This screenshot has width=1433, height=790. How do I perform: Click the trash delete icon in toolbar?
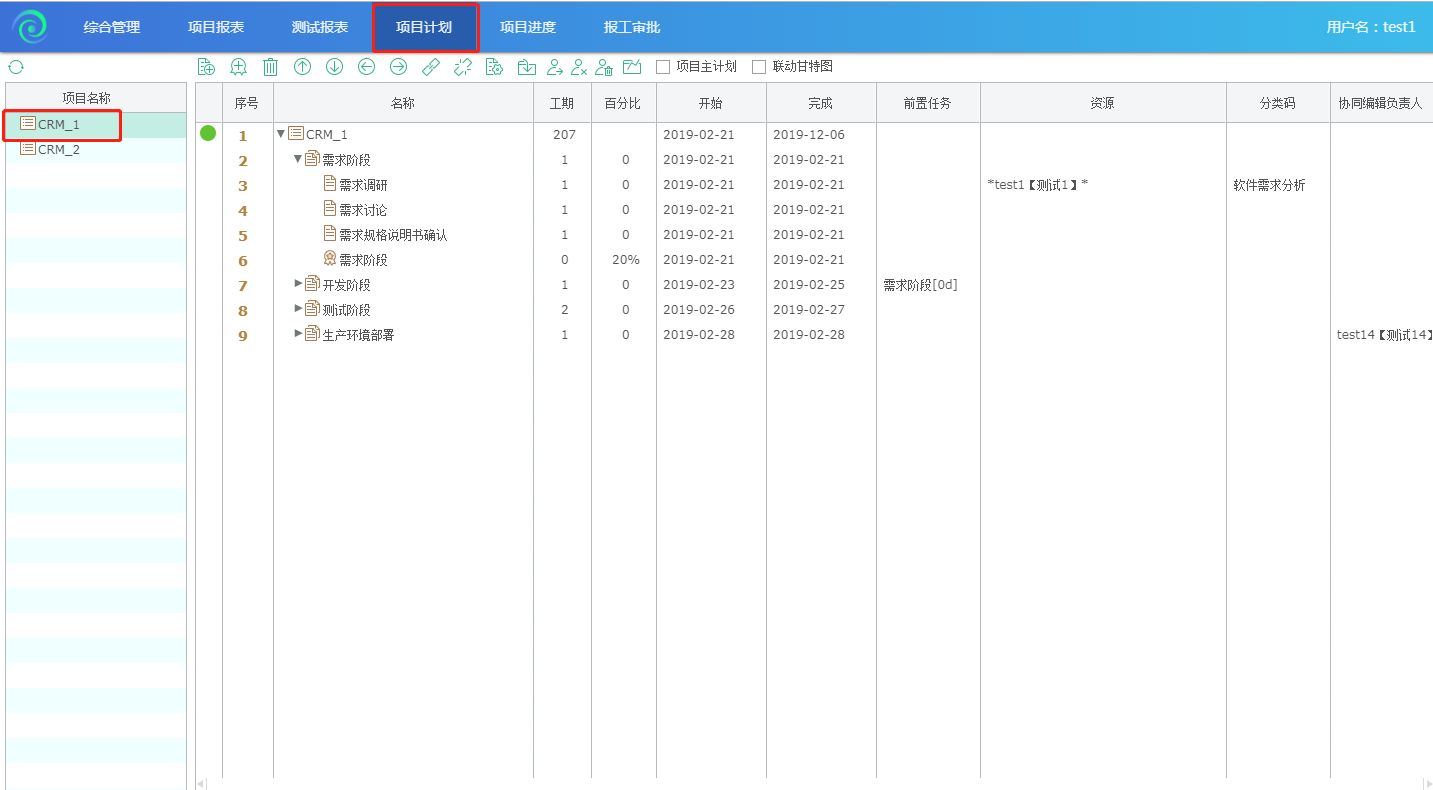pos(270,67)
